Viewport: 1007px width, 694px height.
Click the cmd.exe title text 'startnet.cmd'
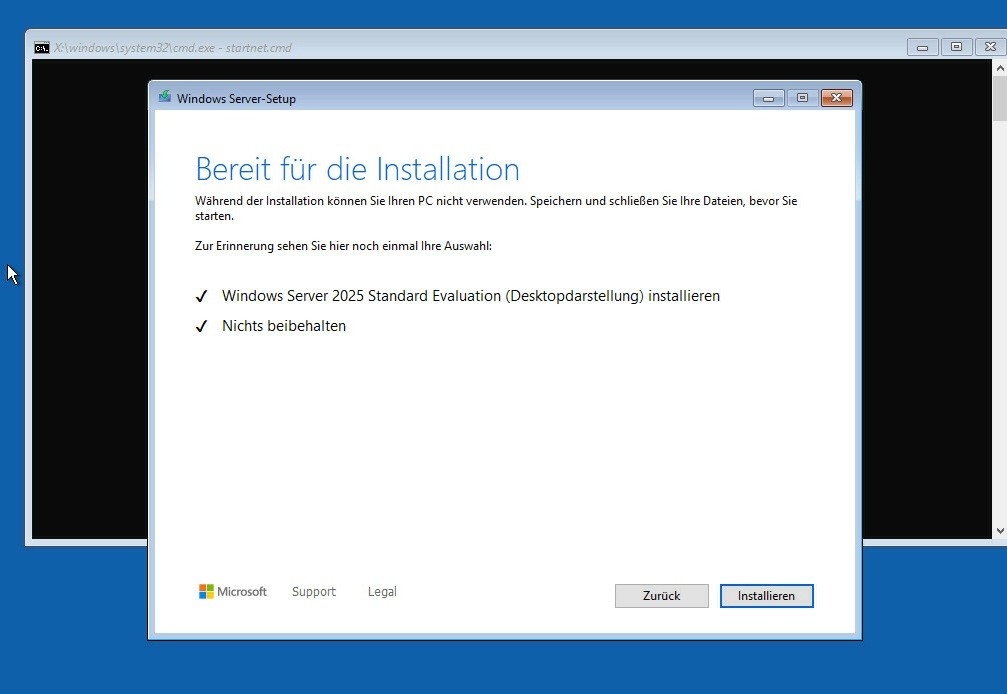[259, 48]
